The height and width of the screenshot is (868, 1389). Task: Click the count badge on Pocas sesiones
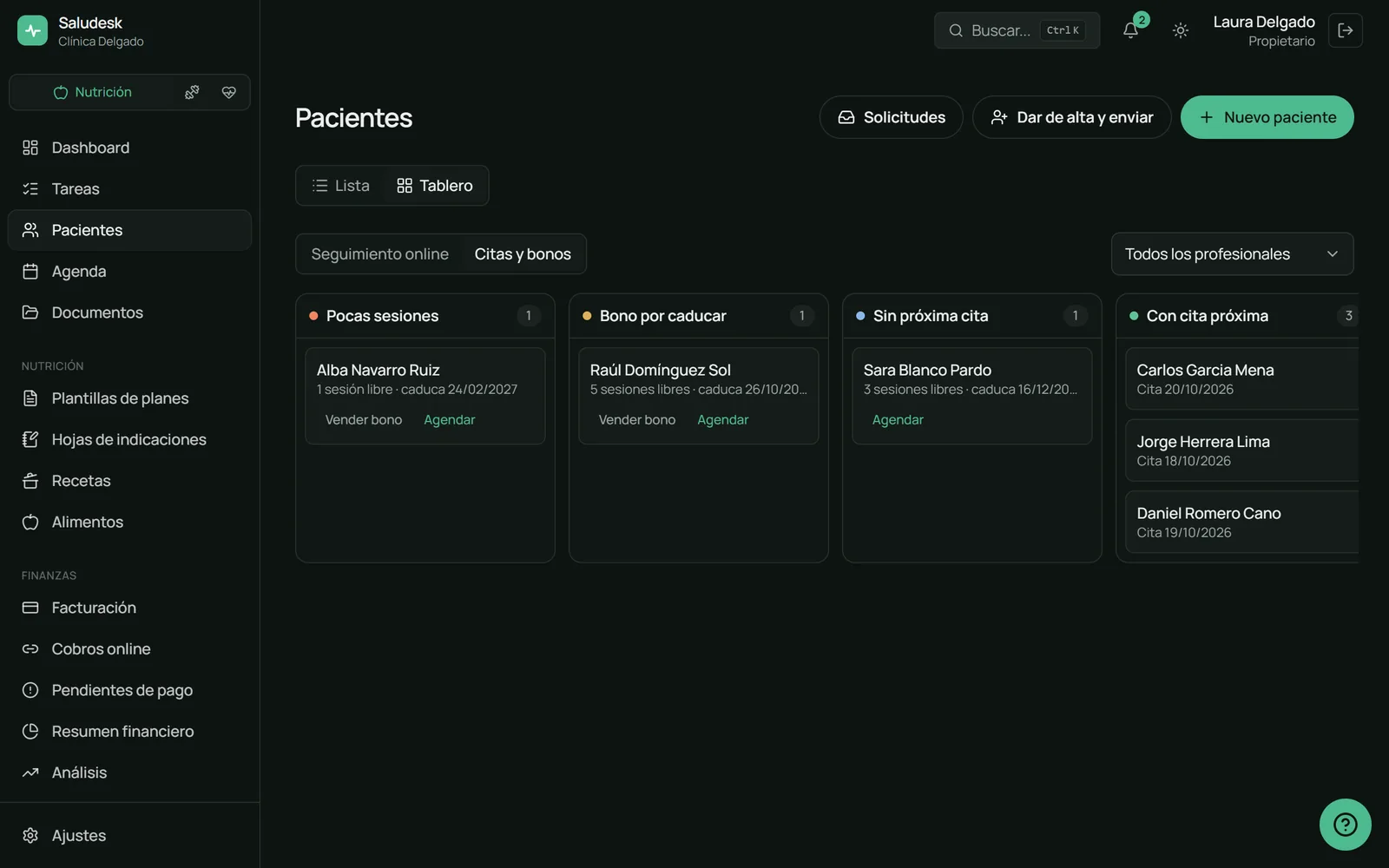[528, 316]
